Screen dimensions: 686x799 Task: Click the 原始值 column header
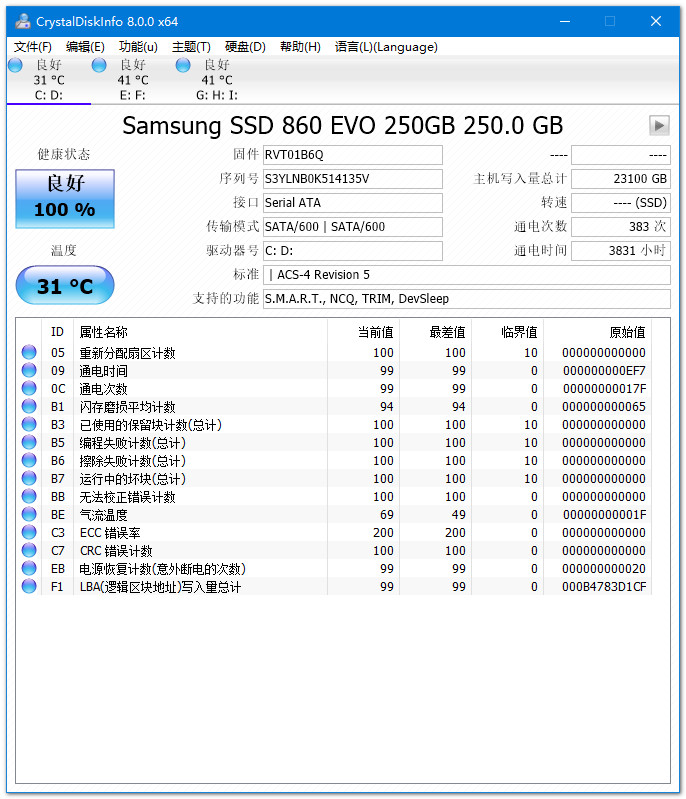click(597, 332)
